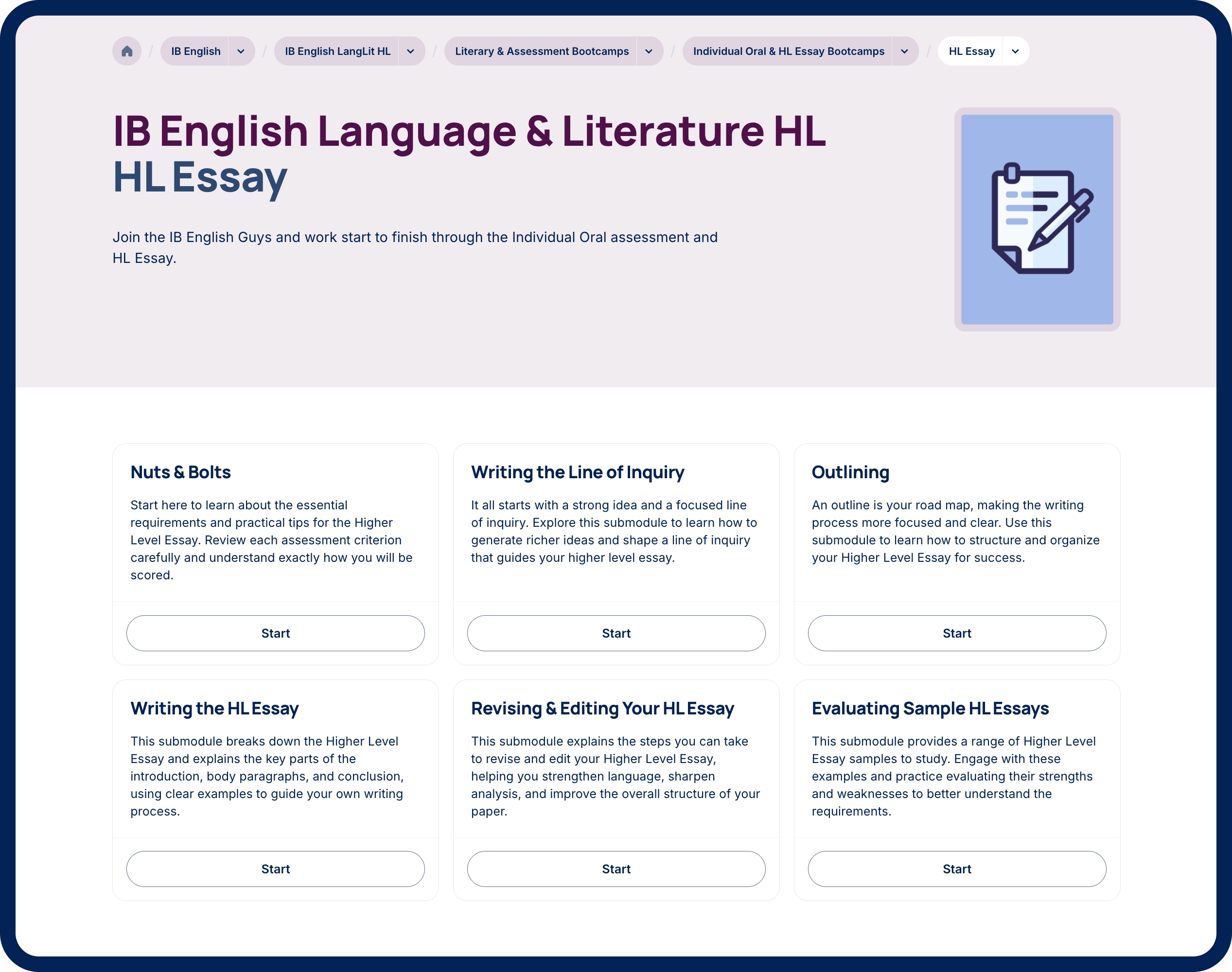Click Revising & Editing Your HL Essay title
Image resolution: width=1232 pixels, height=972 pixels.
602,708
